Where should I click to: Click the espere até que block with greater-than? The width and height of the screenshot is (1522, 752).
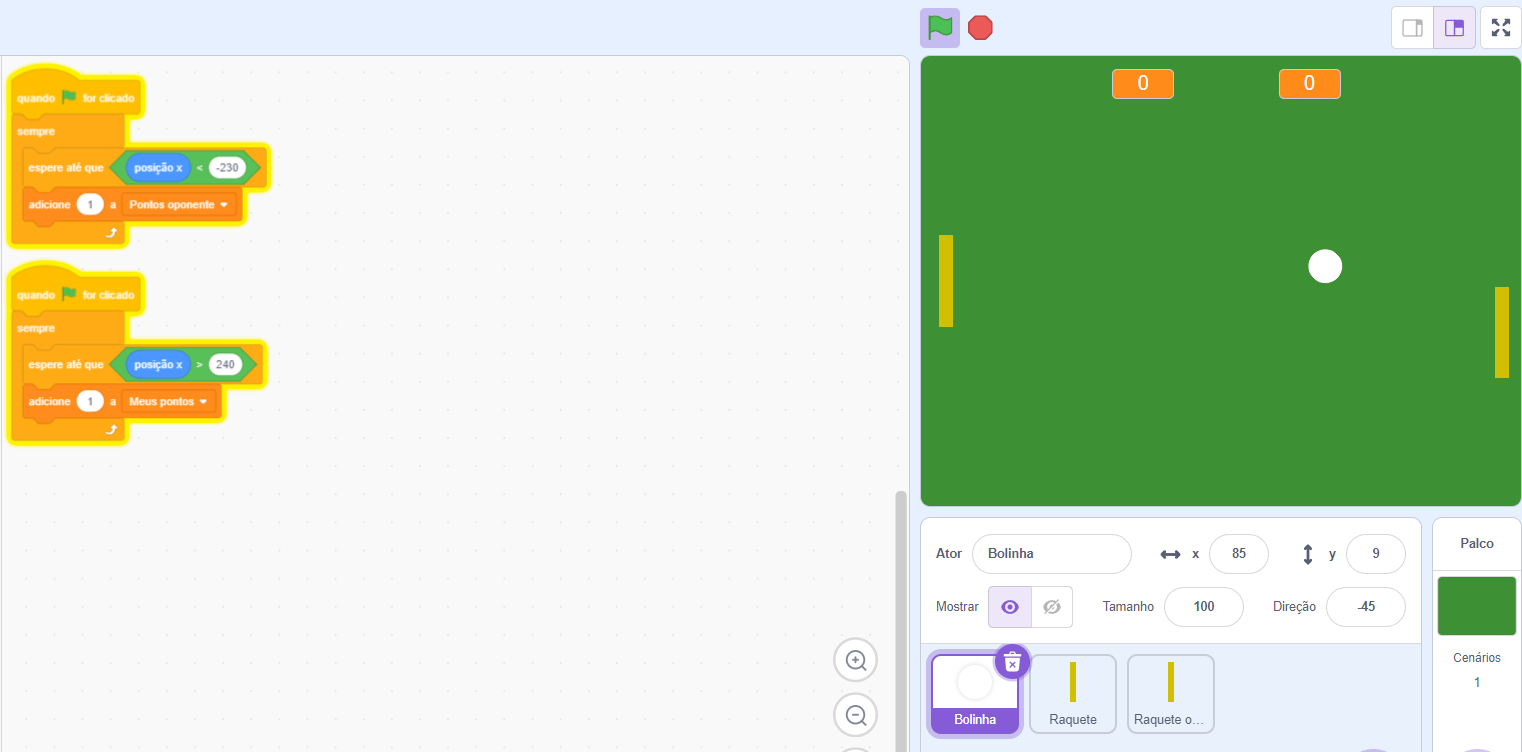(65, 365)
